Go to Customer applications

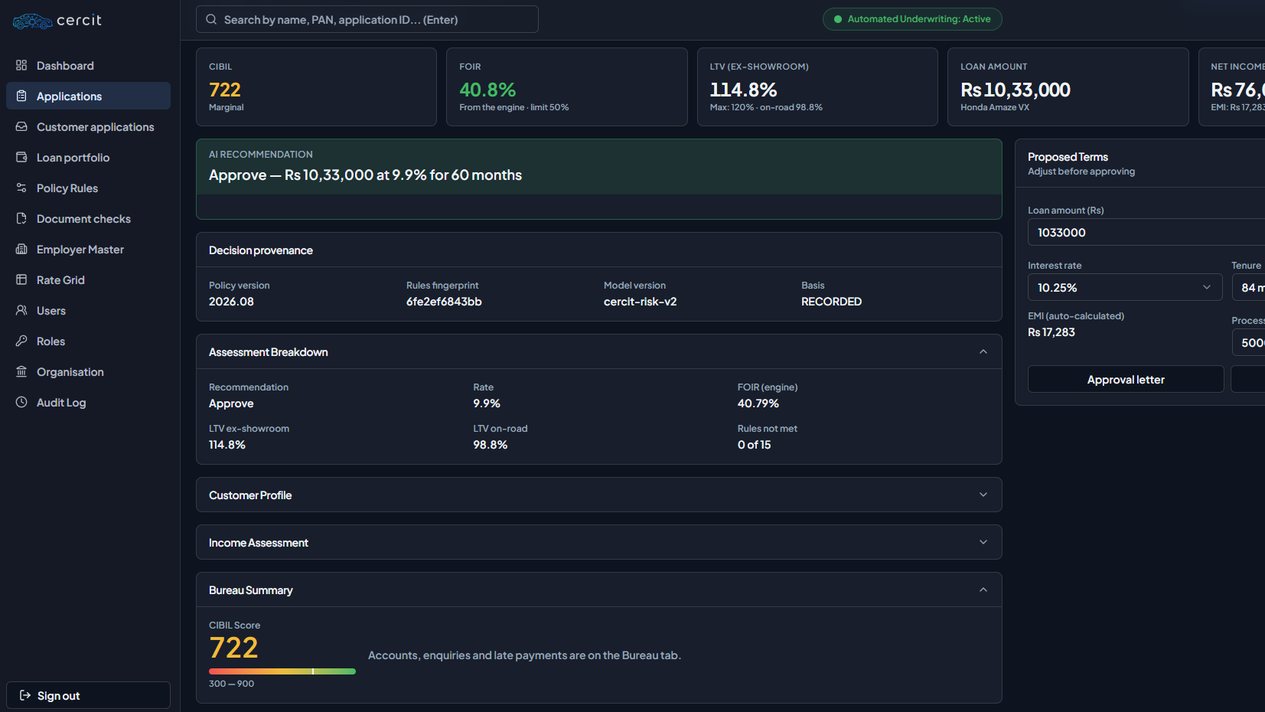88,127
